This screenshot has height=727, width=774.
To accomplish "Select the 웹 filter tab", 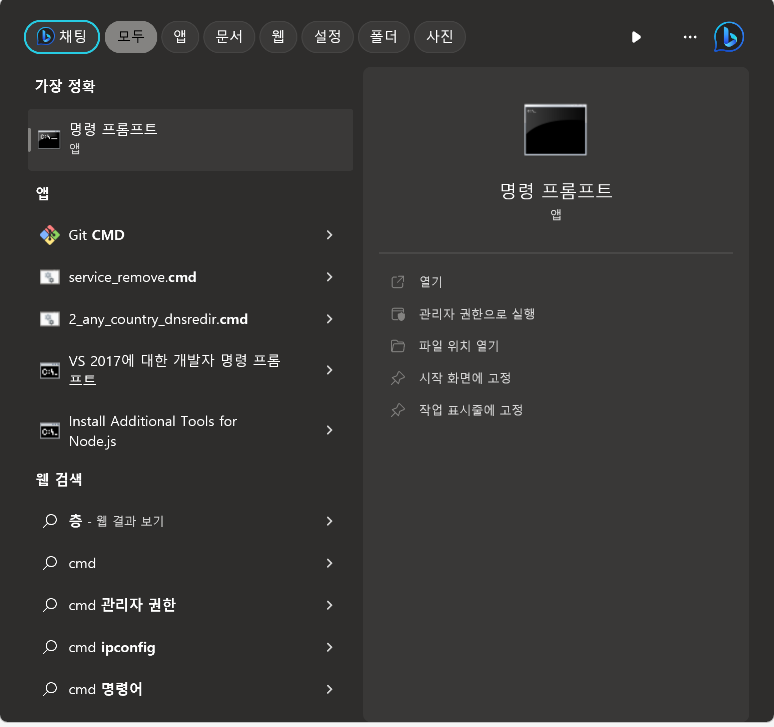I will pos(278,37).
